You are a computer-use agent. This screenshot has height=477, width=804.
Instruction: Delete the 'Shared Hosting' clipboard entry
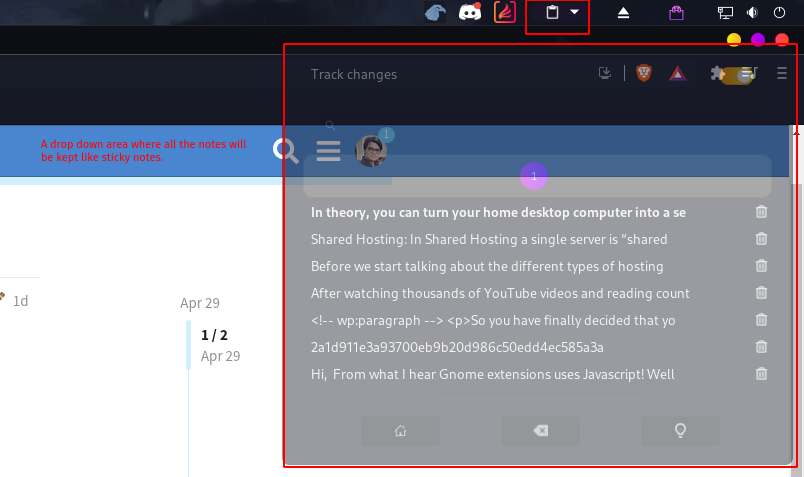click(x=761, y=238)
